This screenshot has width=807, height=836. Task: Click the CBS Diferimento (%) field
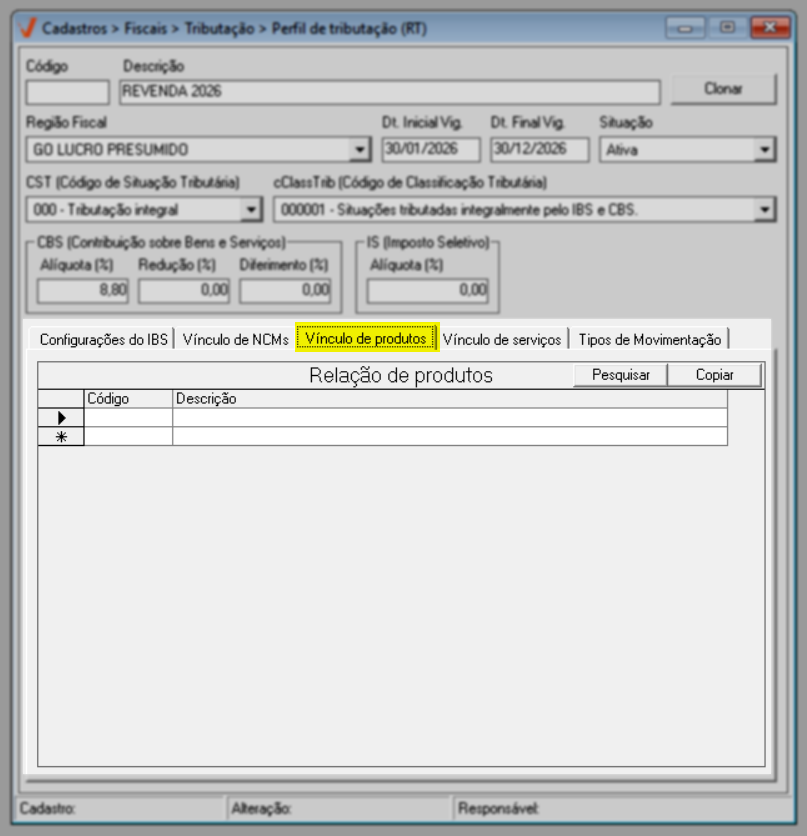tap(285, 291)
